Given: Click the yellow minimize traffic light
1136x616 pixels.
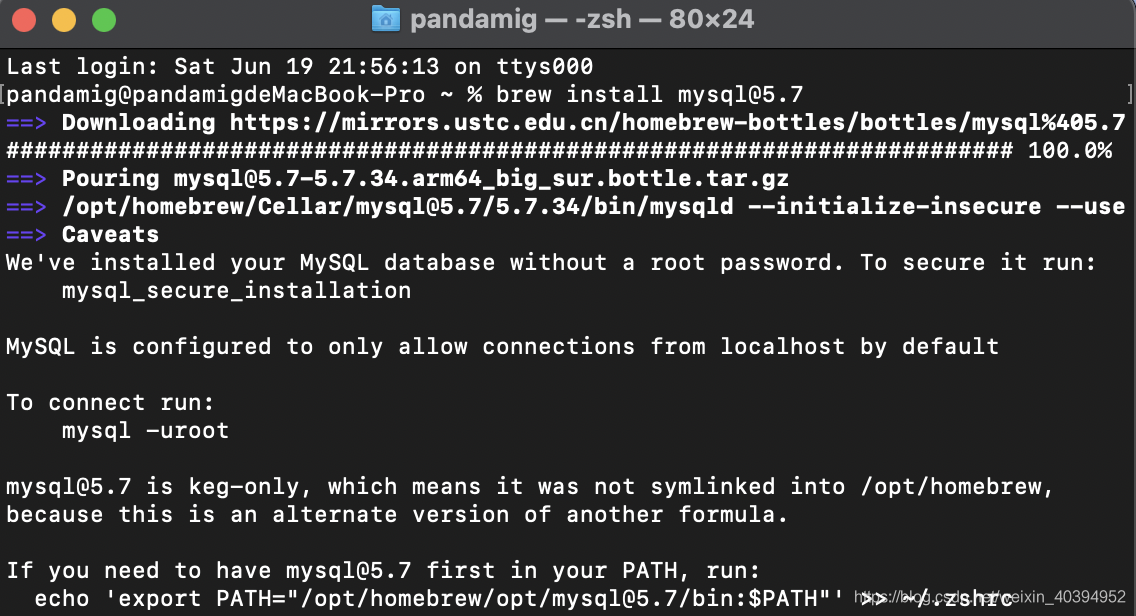Looking at the screenshot, I should pyautogui.click(x=64, y=19).
